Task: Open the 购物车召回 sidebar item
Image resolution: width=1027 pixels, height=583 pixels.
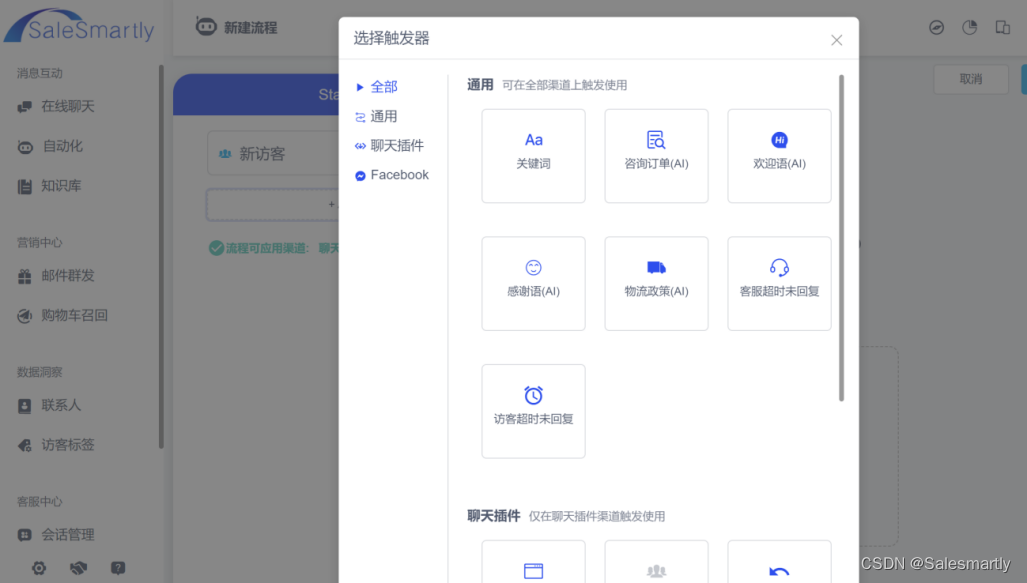Action: pos(74,315)
